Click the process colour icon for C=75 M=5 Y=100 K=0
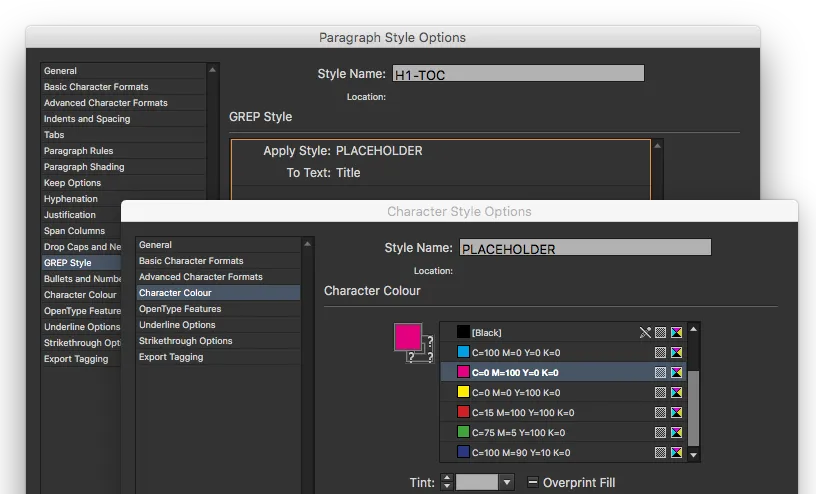 (660, 432)
